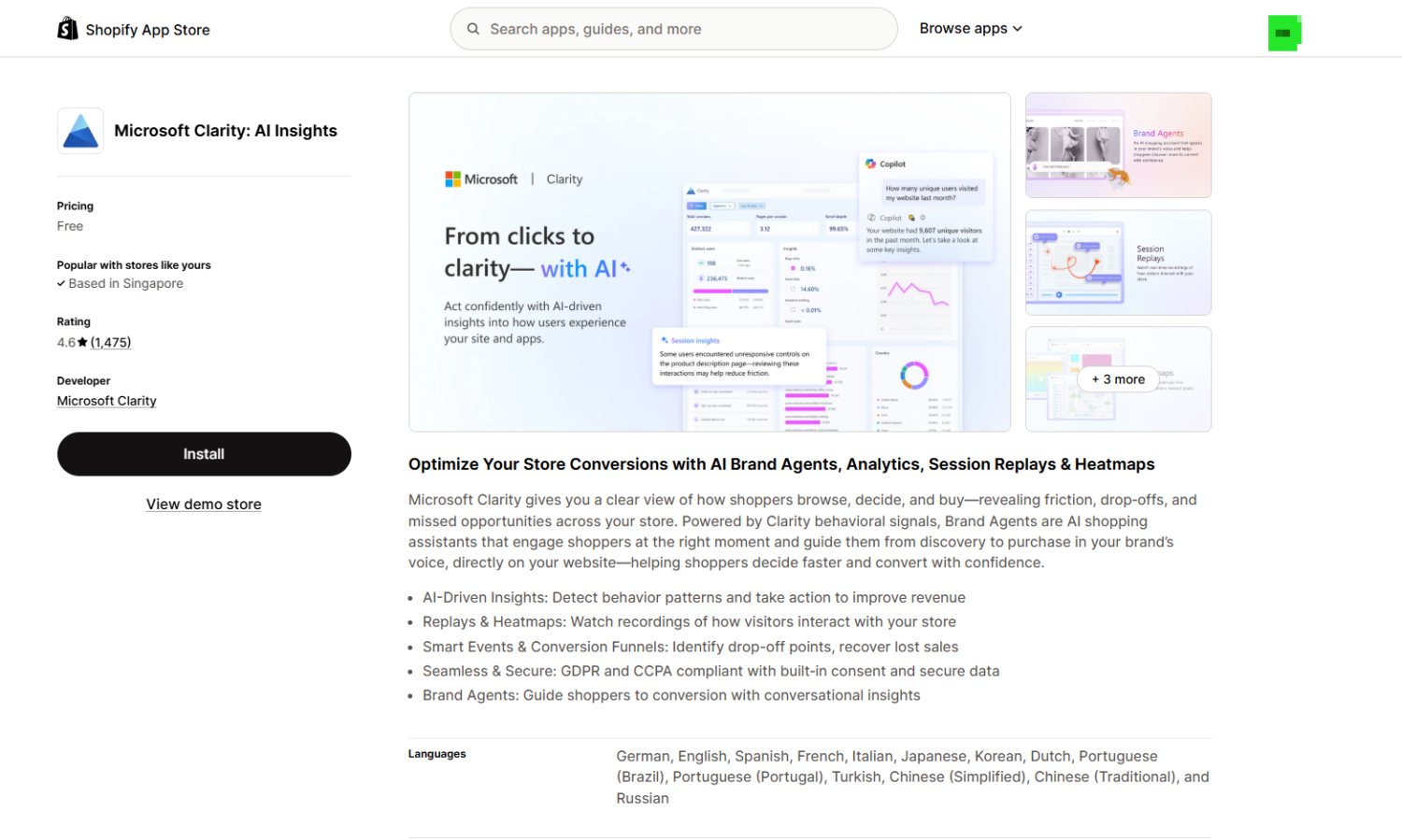The height and width of the screenshot is (840, 1402).
Task: Click the Smart Events & Conversion Funnels bullet
Action: pyautogui.click(x=690, y=647)
